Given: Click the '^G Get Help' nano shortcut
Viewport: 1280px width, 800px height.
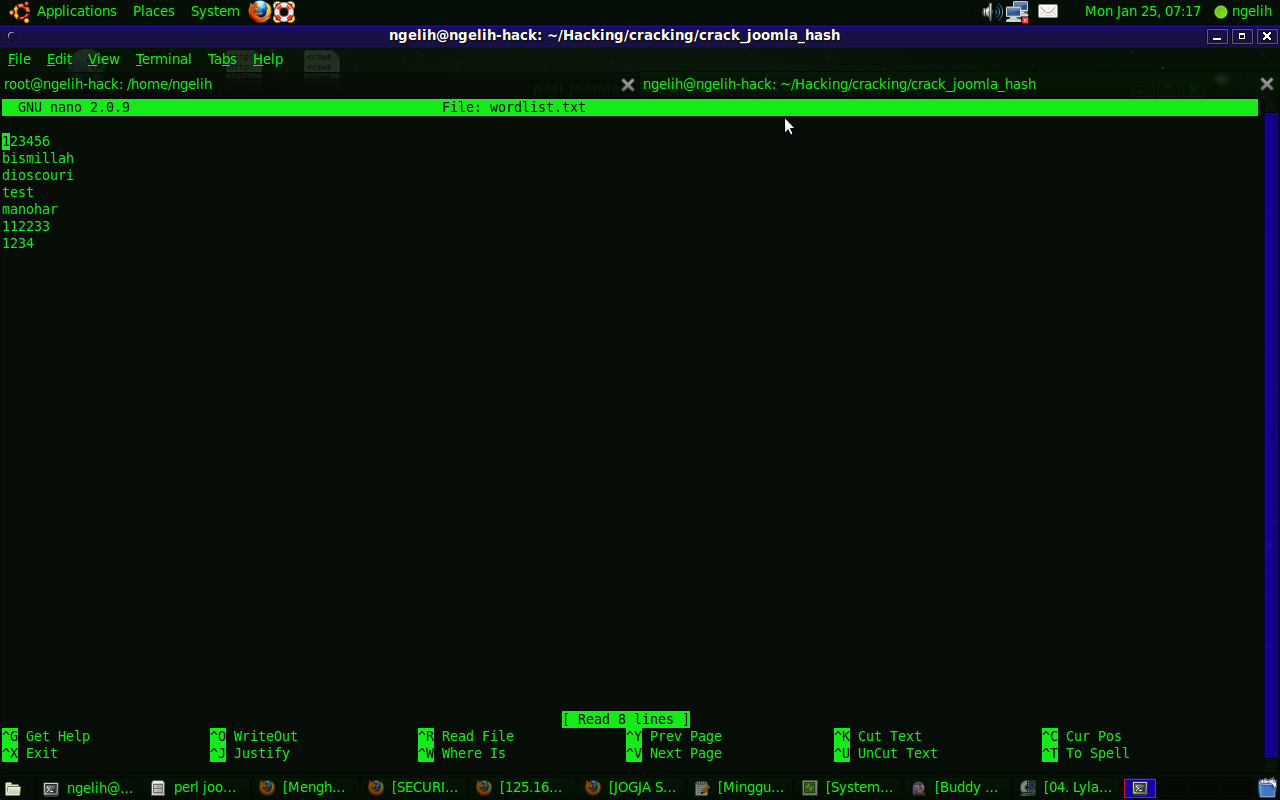Looking at the screenshot, I should point(46,736).
